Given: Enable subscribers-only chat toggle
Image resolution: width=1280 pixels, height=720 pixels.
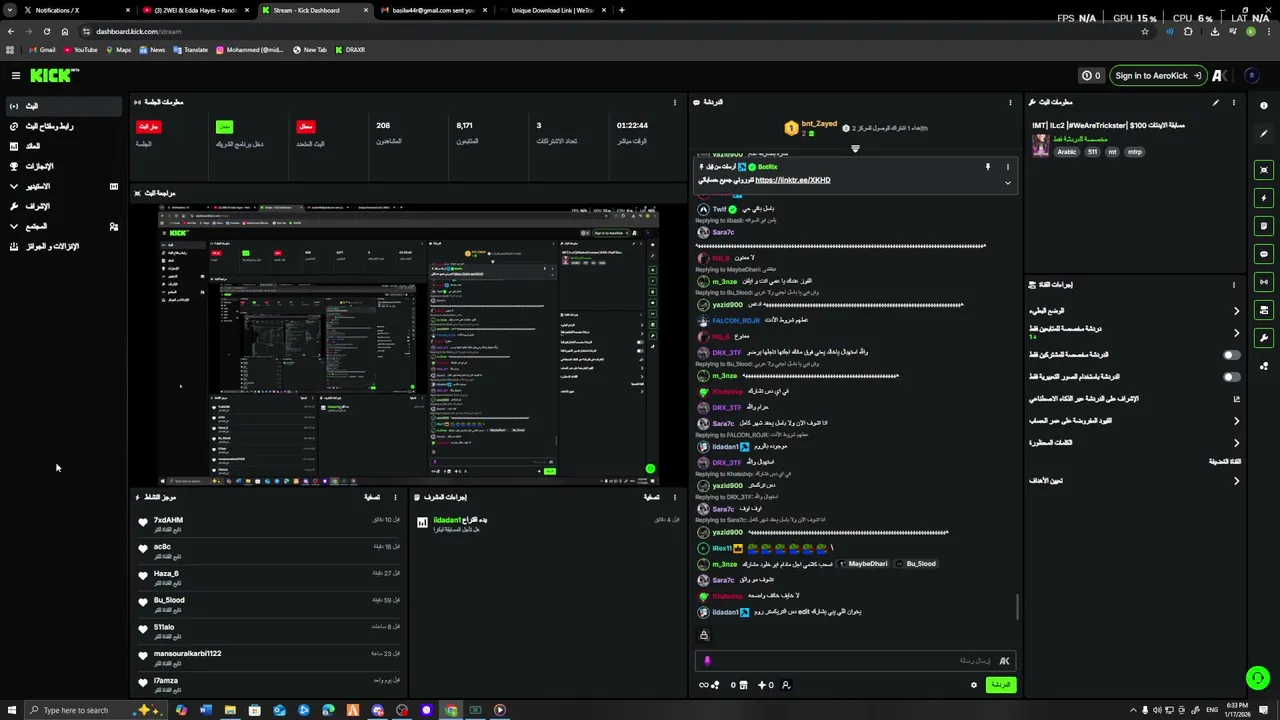Looking at the screenshot, I should [x=1231, y=355].
